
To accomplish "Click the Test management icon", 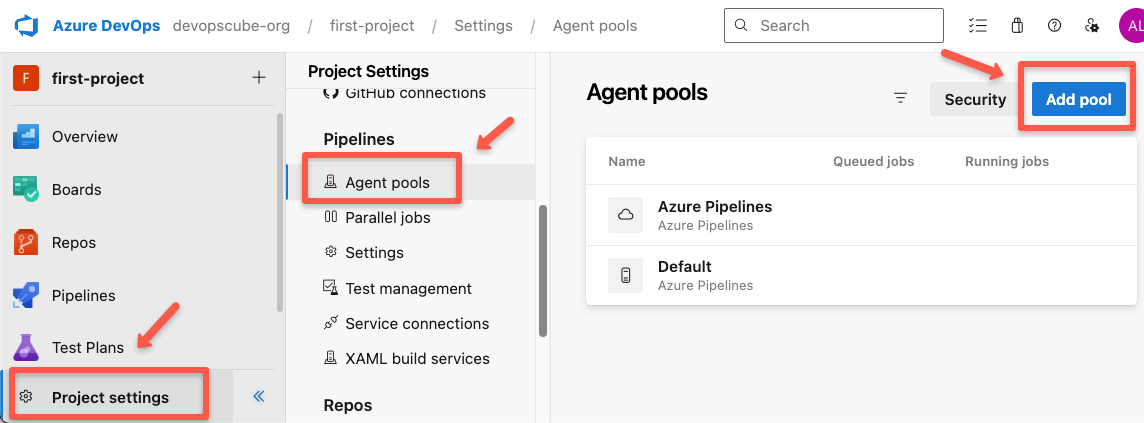I will [x=331, y=287].
